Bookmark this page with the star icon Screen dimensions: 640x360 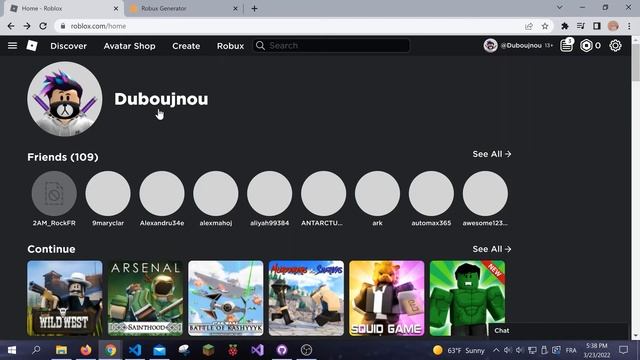(545, 26)
